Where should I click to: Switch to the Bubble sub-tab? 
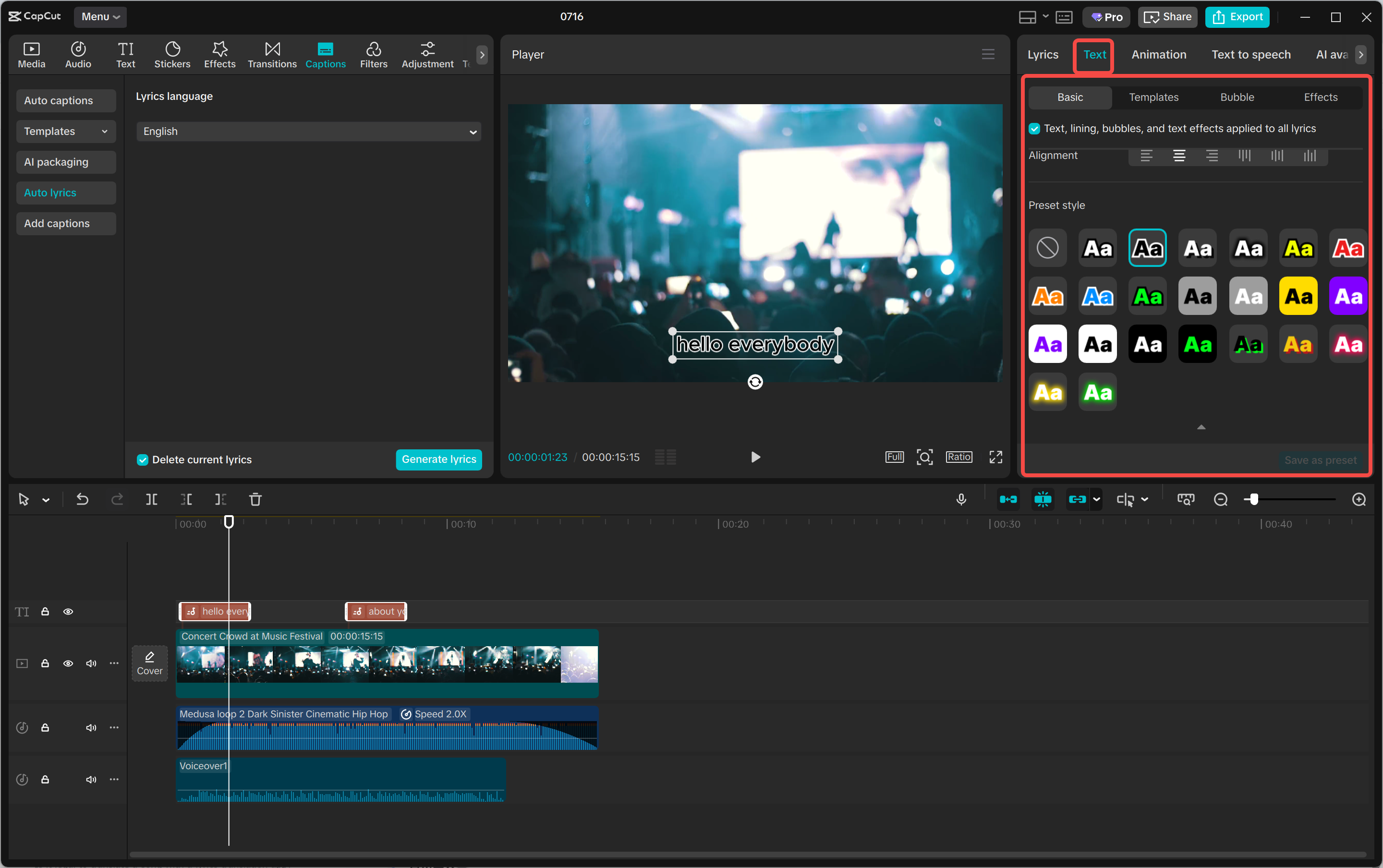[1237, 97]
